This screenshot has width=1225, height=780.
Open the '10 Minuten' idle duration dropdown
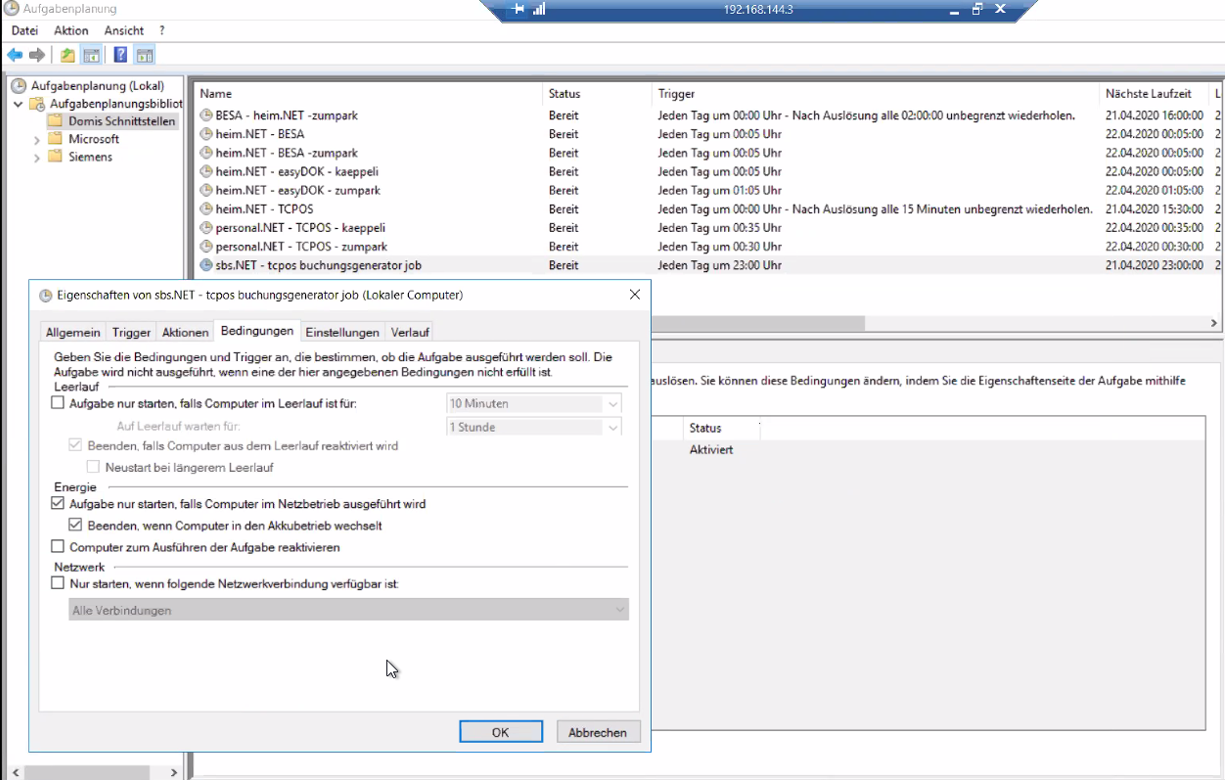pyautogui.click(x=534, y=404)
